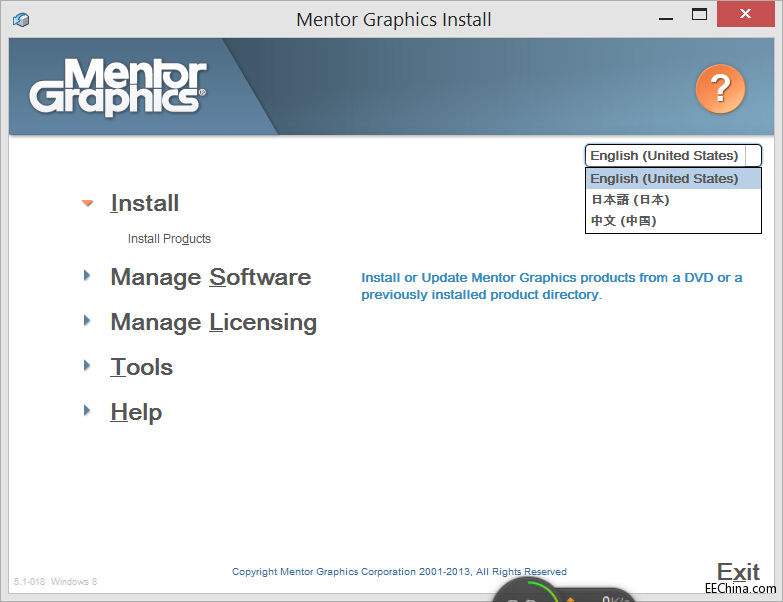Viewport: 783px width, 602px height.
Task: Click the installer app icon in title bar
Action: click(x=21, y=19)
